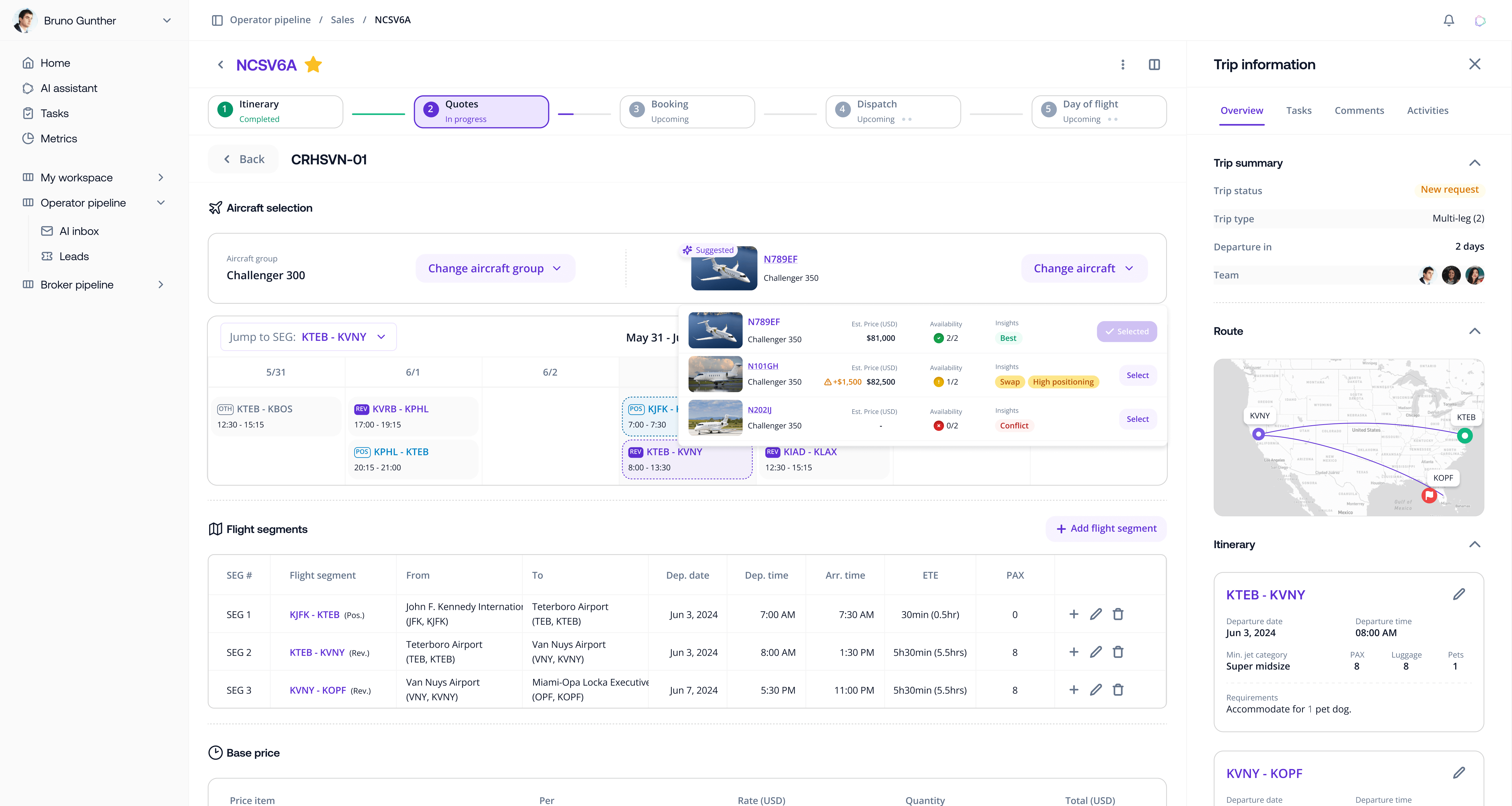Toggle the sidebar panel icon beside breadcrumb
Image resolution: width=1512 pixels, height=806 pixels.
pos(217,20)
